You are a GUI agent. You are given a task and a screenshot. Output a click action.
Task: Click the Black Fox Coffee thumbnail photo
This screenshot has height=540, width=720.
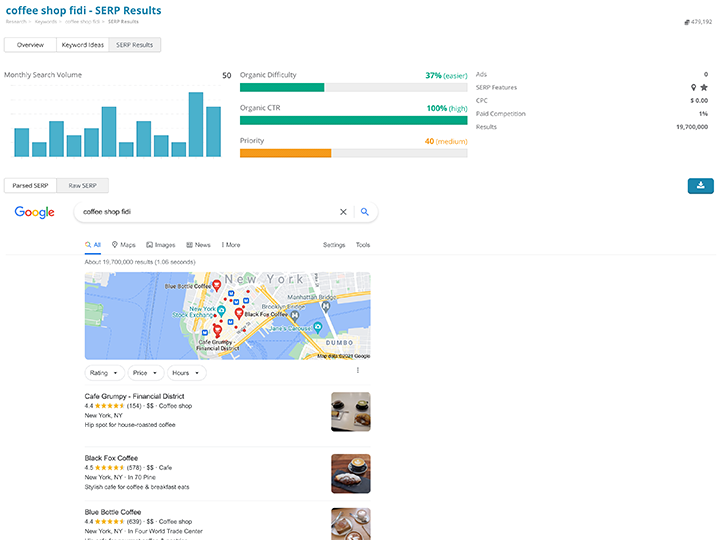point(350,474)
